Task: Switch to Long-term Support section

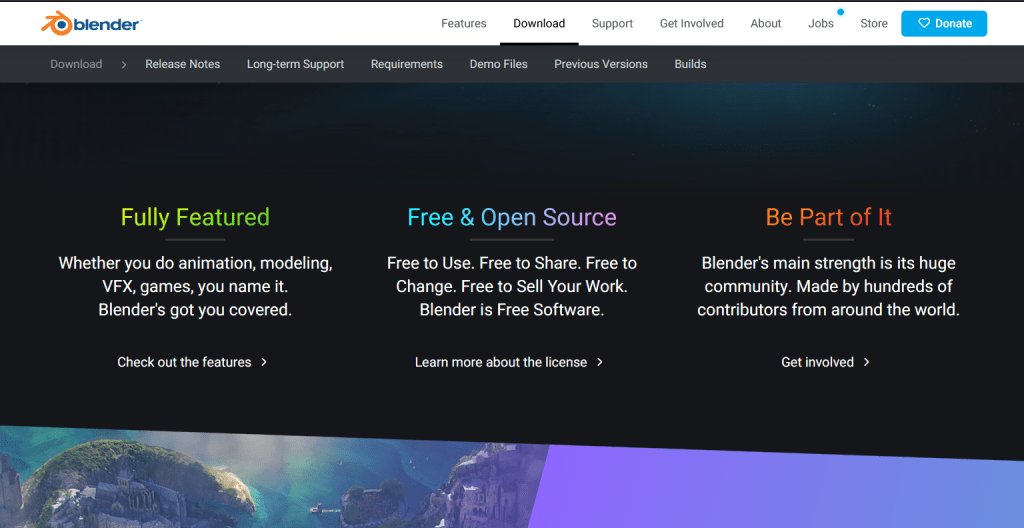Action: click(295, 64)
